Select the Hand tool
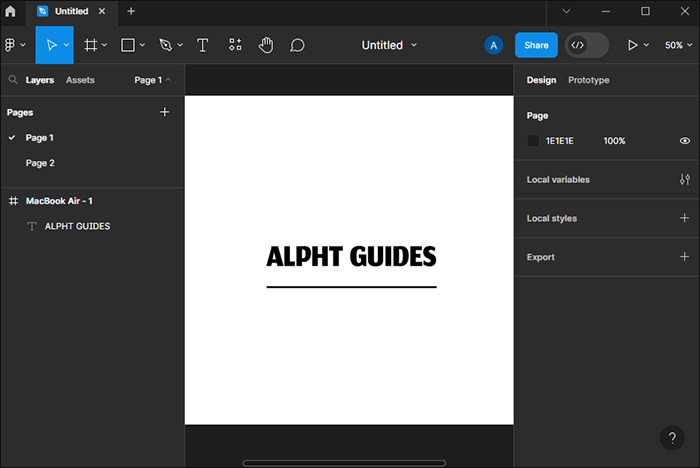Viewport: 700px width, 468px height. coord(266,45)
